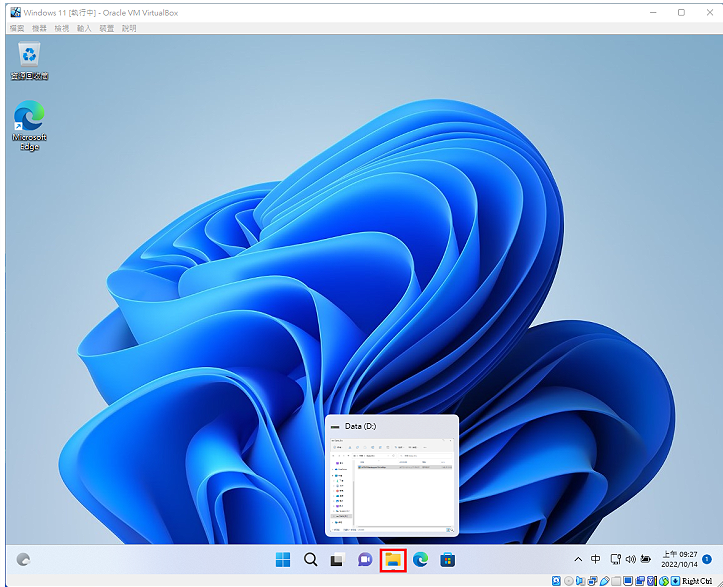
Task: Open the Windows Start menu
Action: (x=283, y=560)
